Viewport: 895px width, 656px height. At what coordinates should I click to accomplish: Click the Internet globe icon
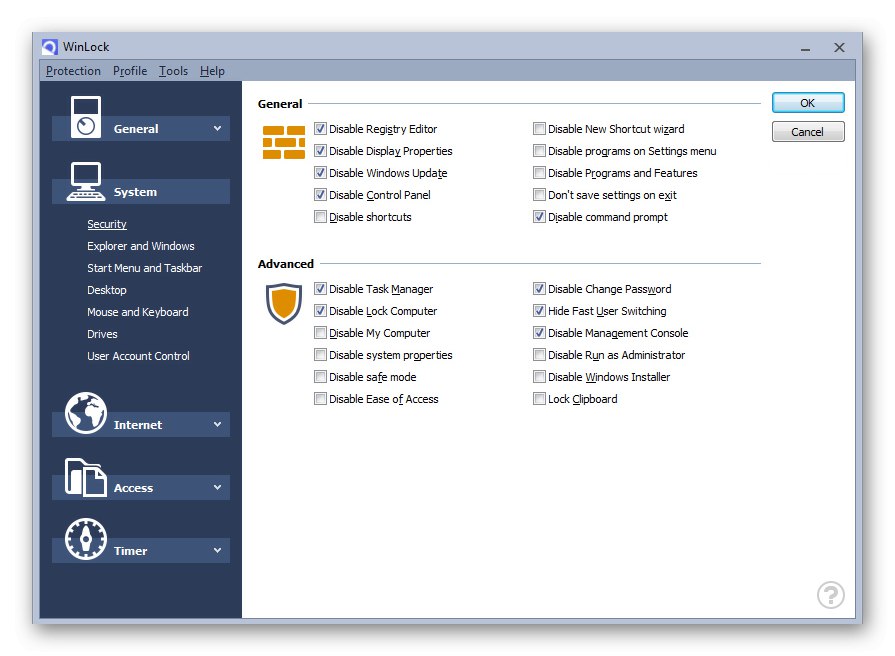[x=86, y=413]
